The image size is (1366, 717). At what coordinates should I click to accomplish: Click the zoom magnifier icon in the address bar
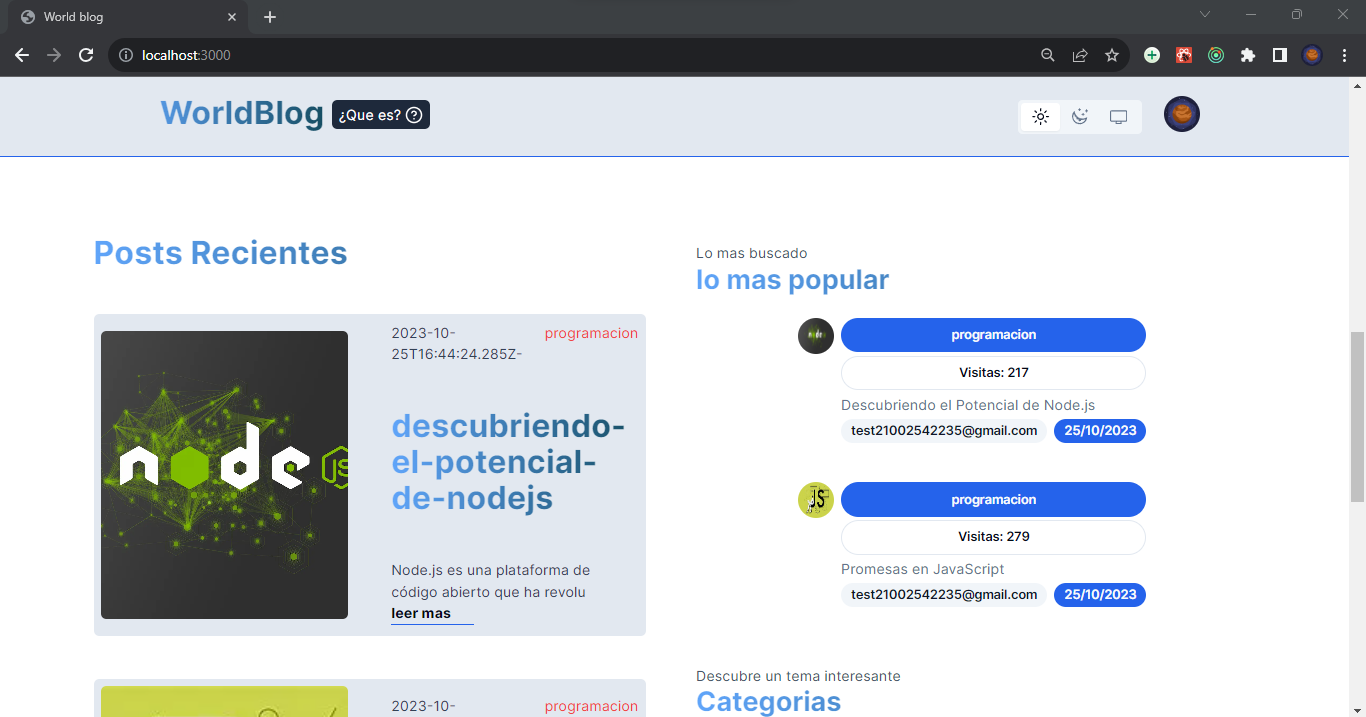click(1047, 55)
